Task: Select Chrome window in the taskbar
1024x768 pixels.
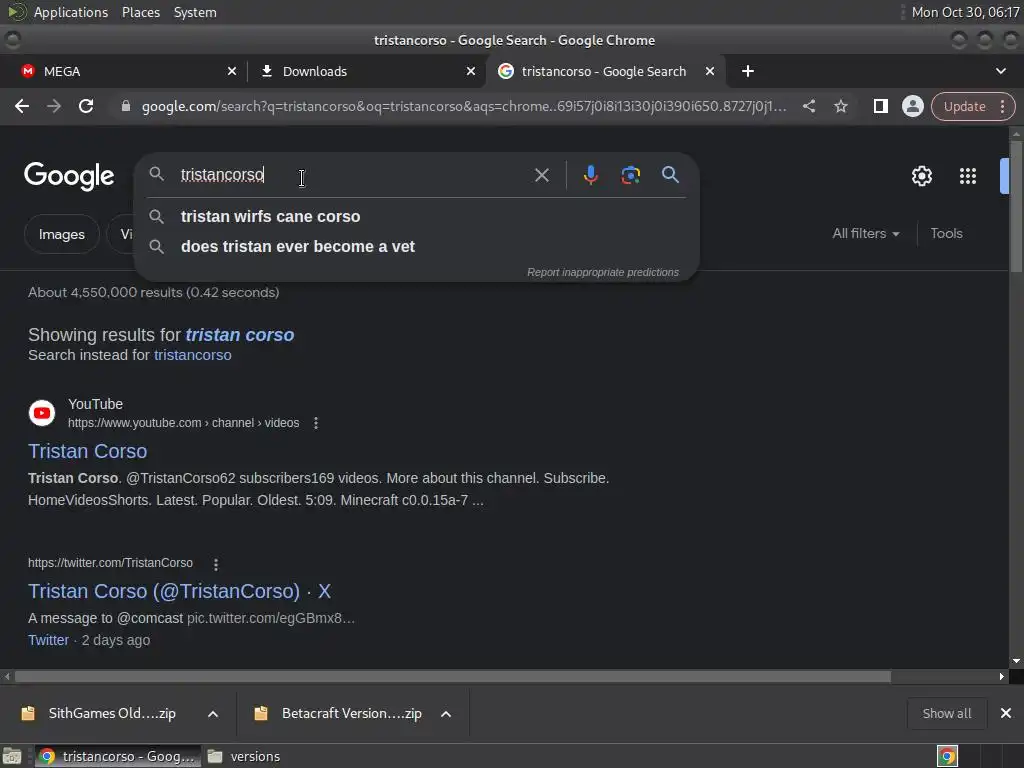Action: click(118, 756)
